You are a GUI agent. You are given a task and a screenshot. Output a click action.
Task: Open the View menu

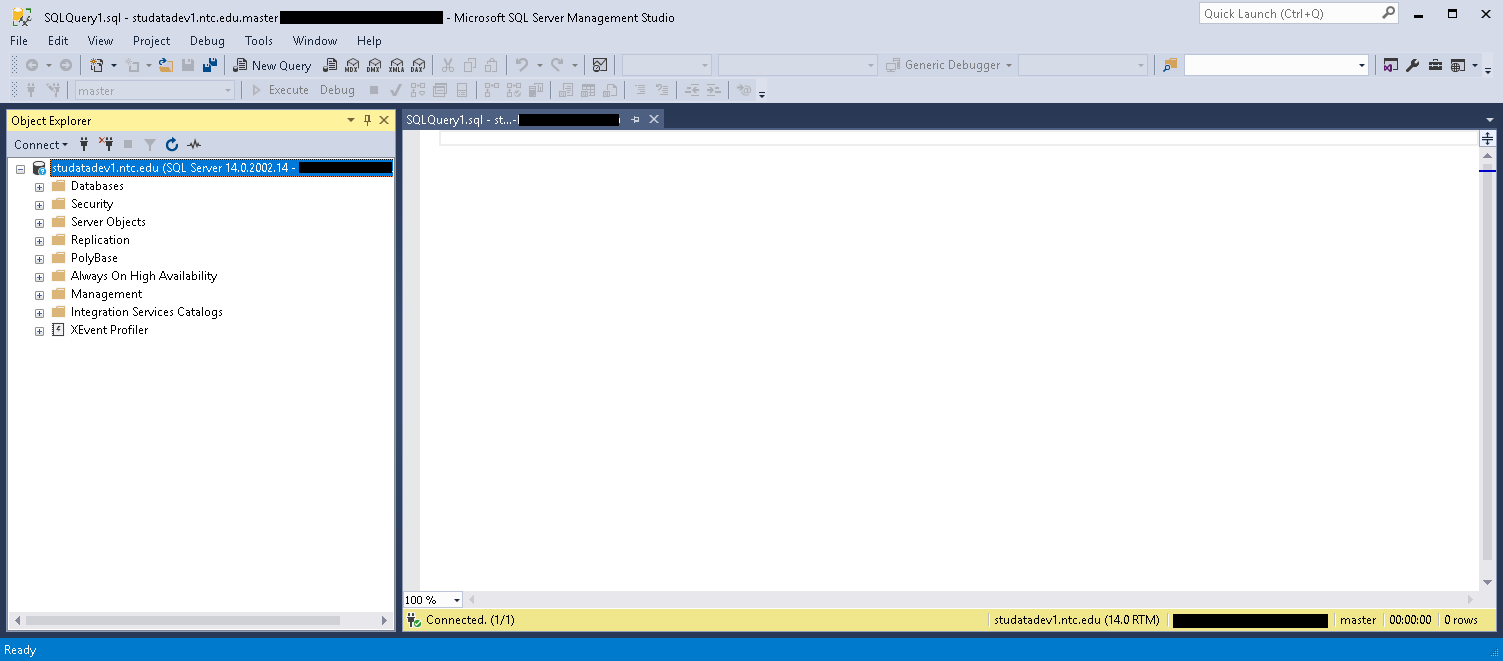tap(100, 41)
